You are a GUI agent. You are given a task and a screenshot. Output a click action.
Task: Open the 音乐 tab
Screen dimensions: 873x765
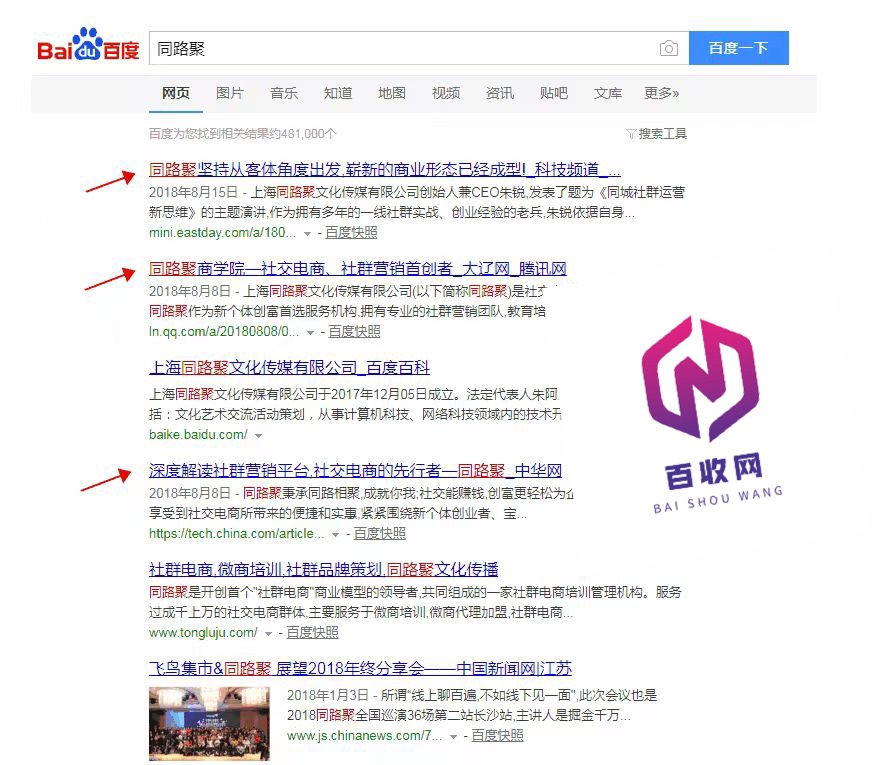pos(284,93)
